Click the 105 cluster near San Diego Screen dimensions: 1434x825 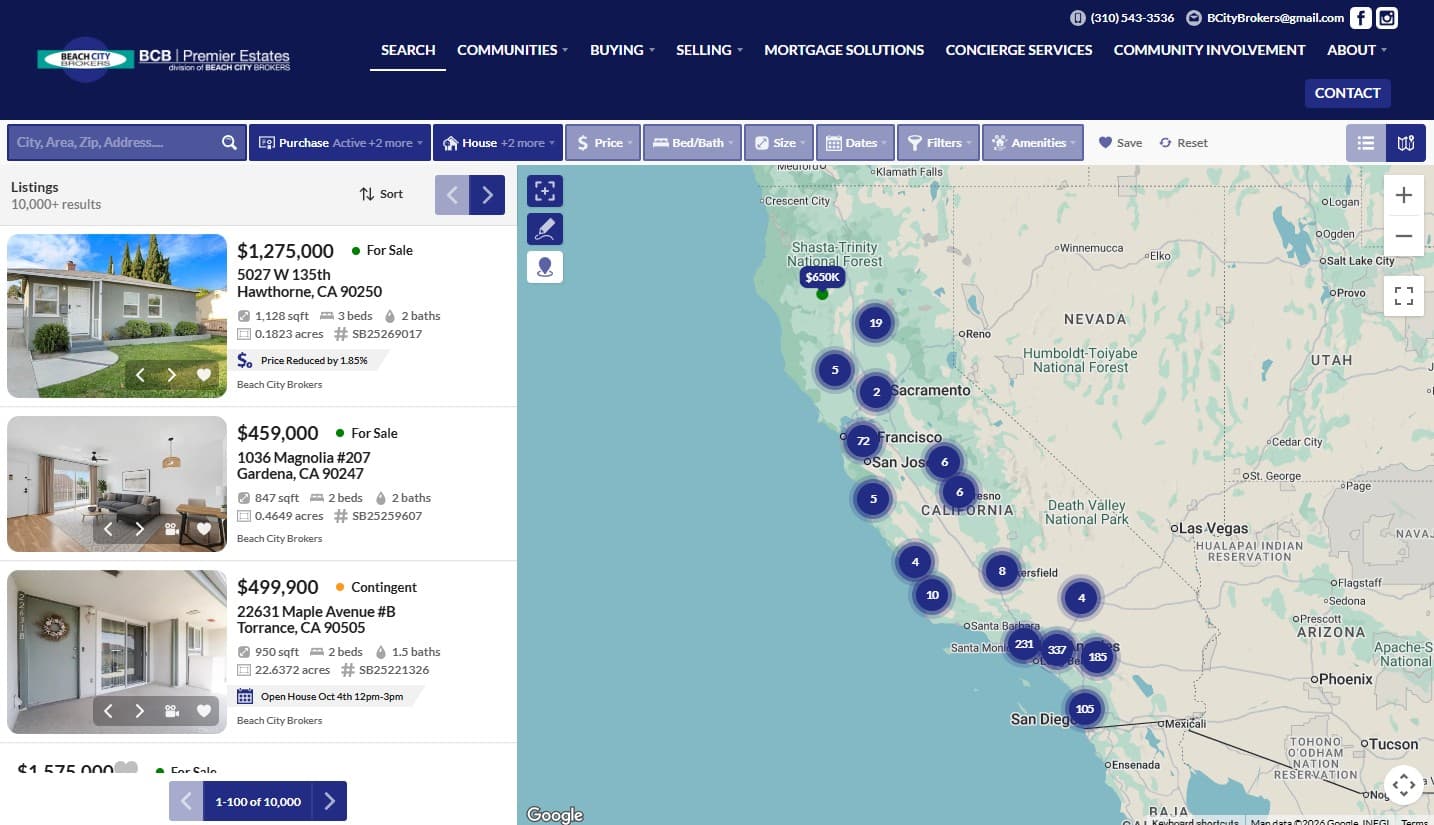pyautogui.click(x=1084, y=709)
